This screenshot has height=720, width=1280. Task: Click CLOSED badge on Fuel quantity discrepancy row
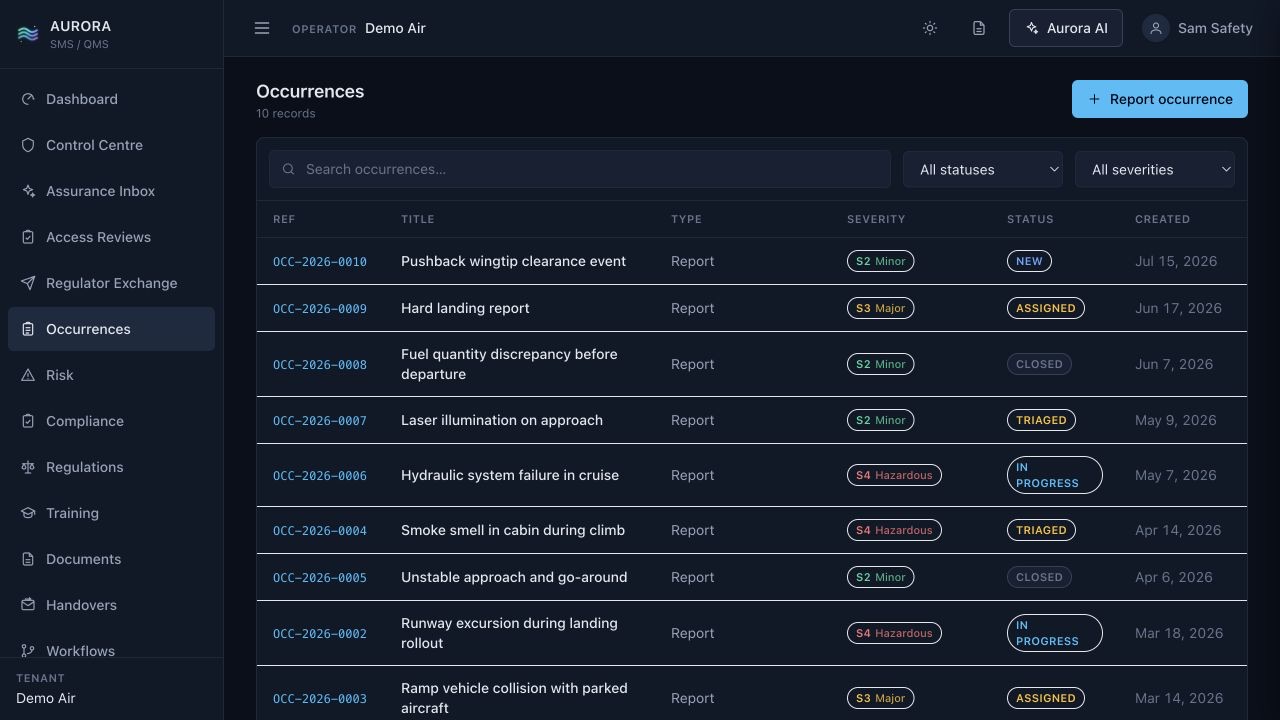pos(1039,364)
